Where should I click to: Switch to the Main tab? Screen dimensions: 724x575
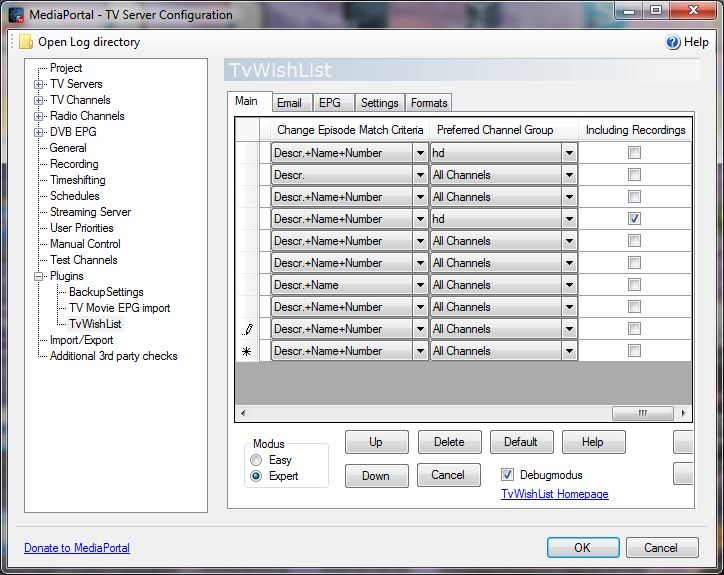click(249, 101)
